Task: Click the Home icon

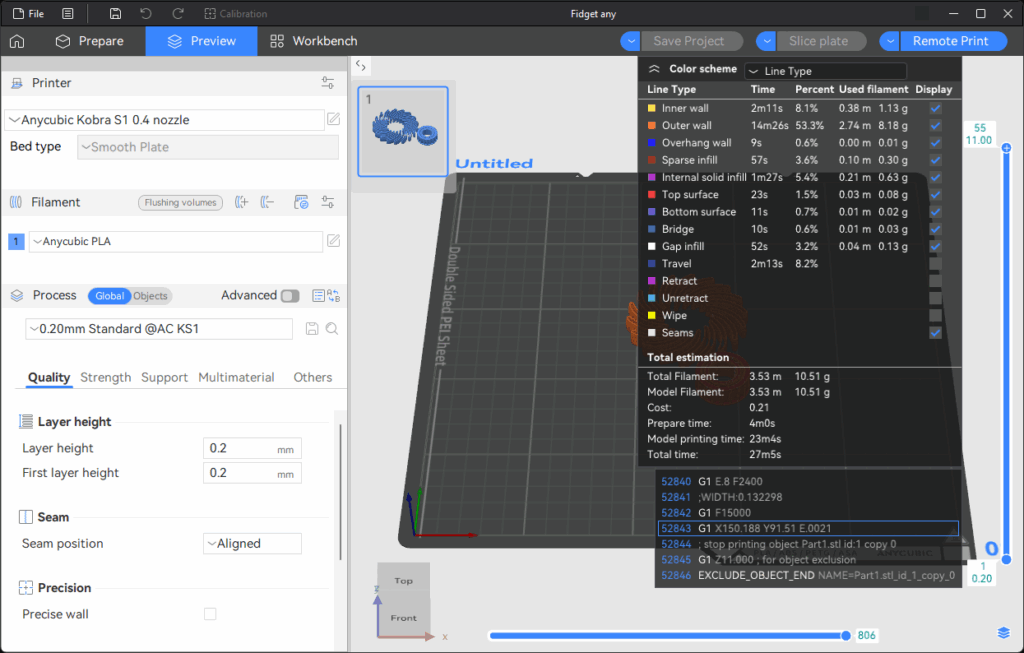Action: pyautogui.click(x=17, y=41)
